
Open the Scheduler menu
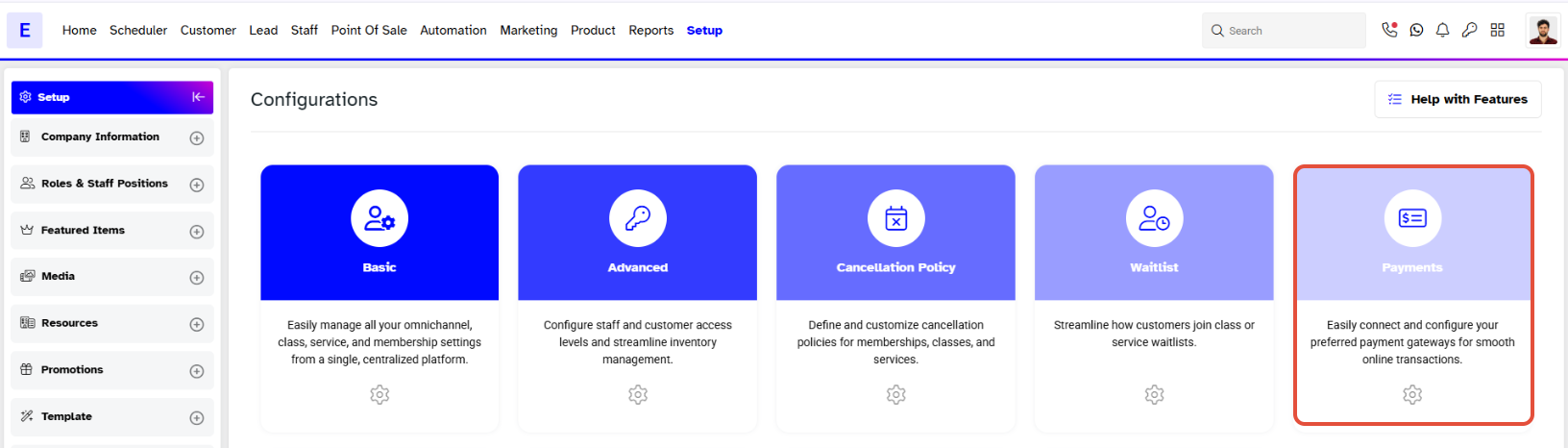[x=138, y=31]
